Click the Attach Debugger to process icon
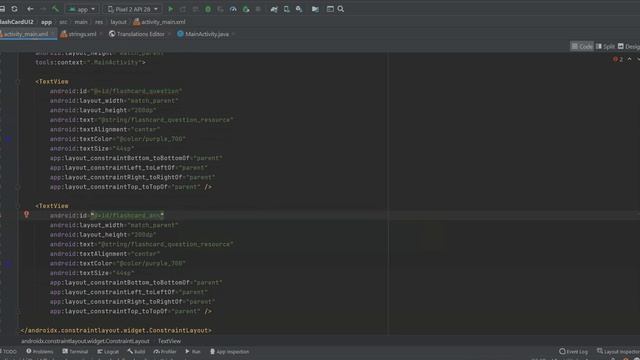This screenshot has width=640, height=360. point(246,9)
